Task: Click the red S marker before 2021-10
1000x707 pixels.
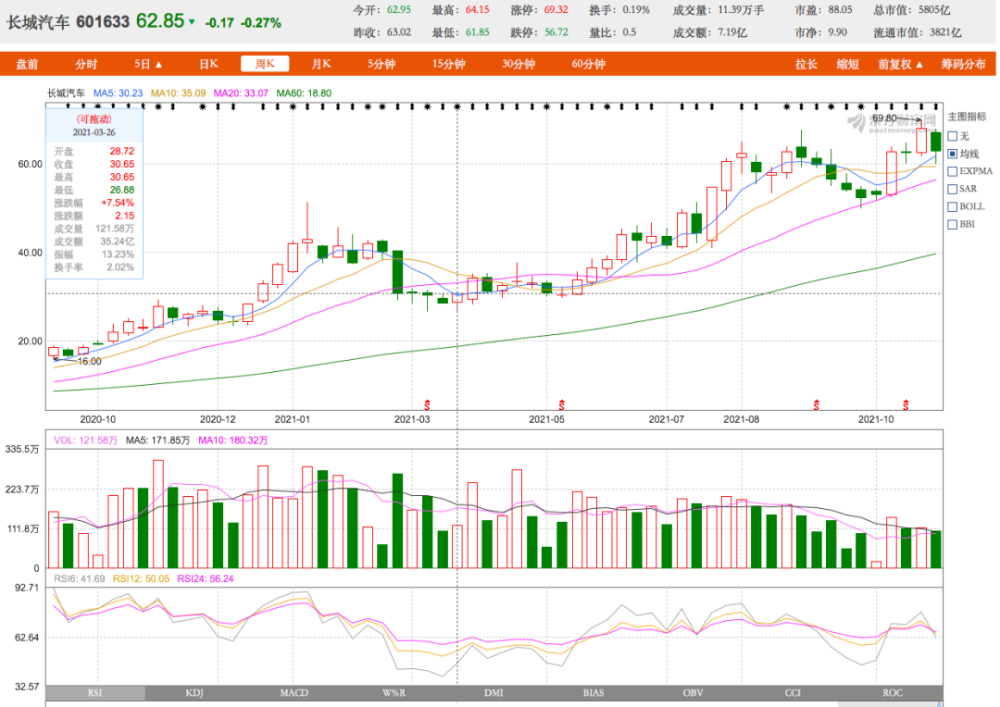Action: tap(816, 405)
